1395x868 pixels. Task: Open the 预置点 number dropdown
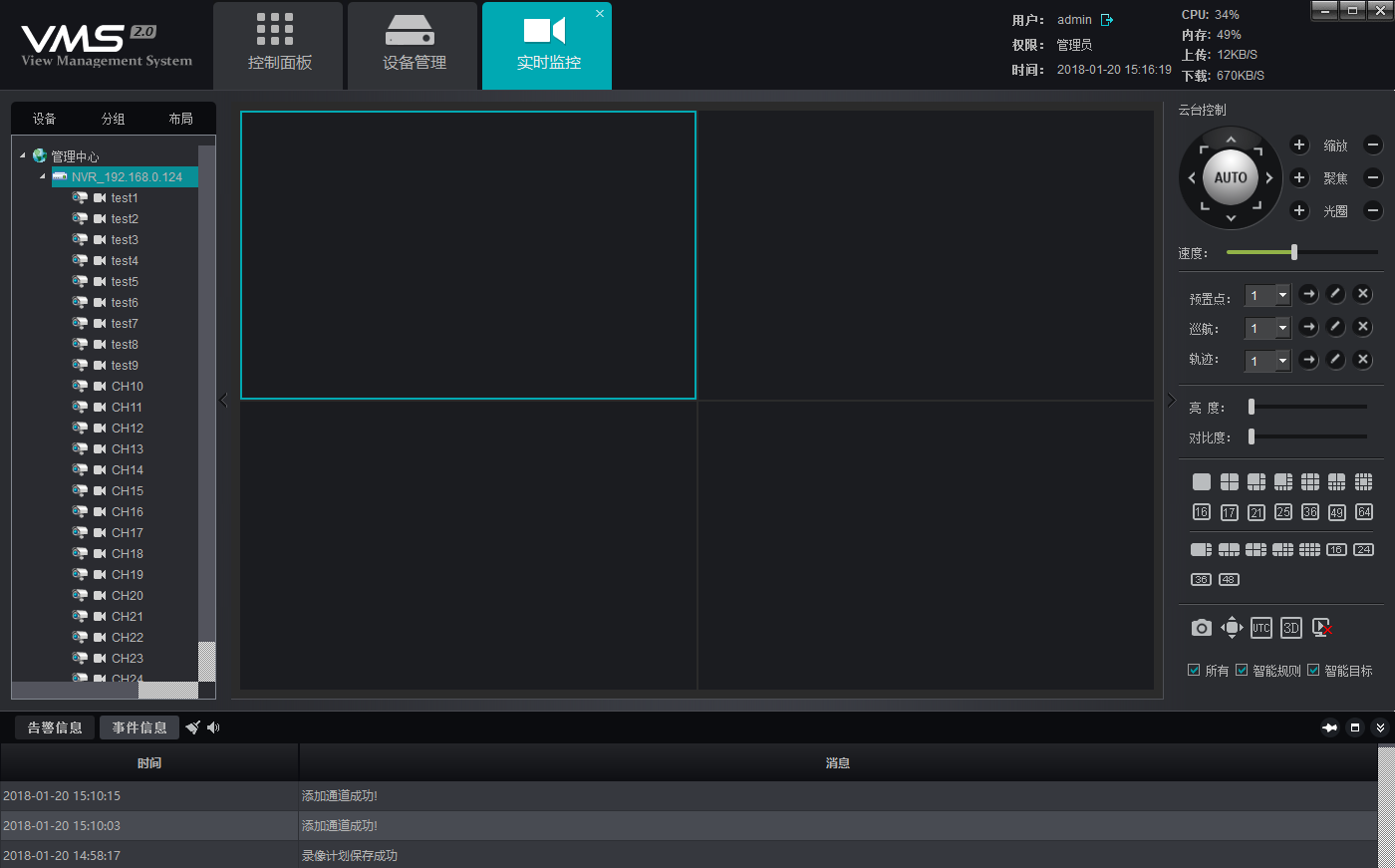point(1282,295)
